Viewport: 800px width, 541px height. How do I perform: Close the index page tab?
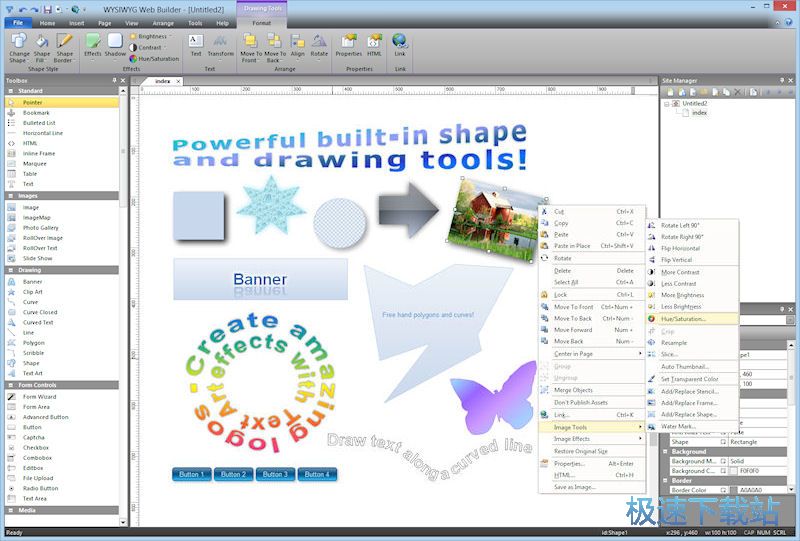pos(178,82)
